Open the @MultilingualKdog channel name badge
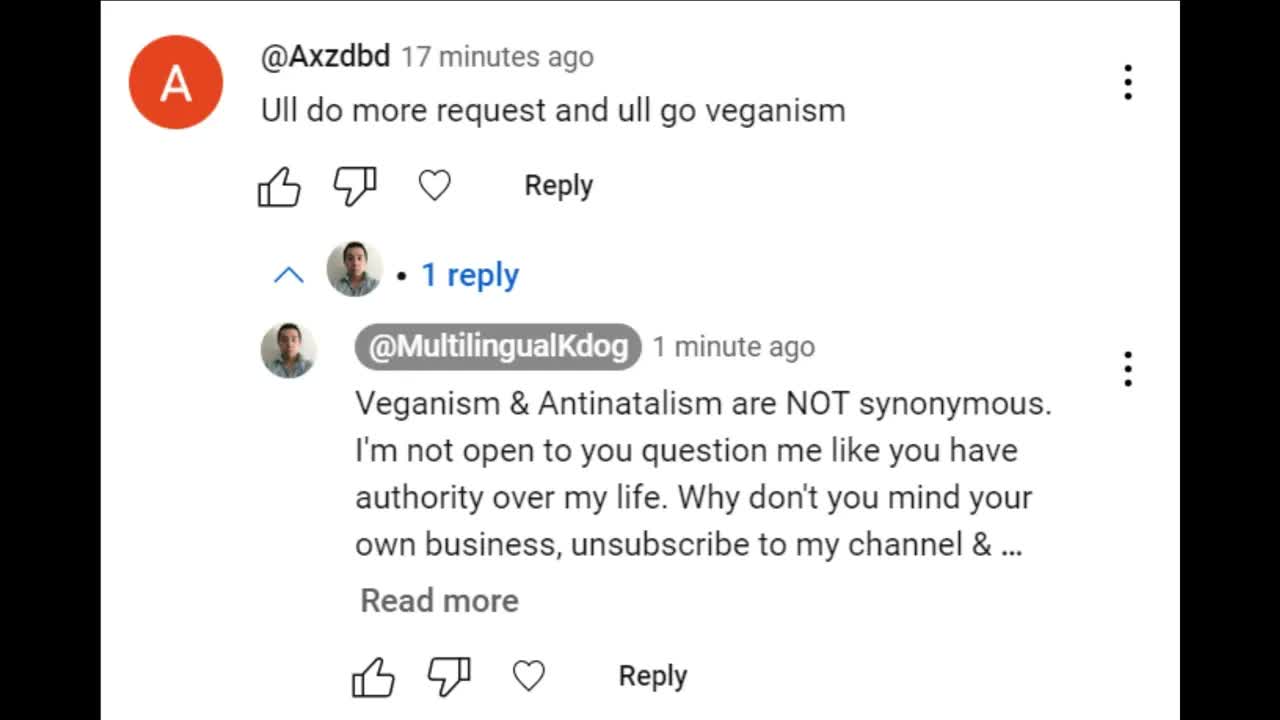This screenshot has width=1280, height=720. (x=498, y=347)
